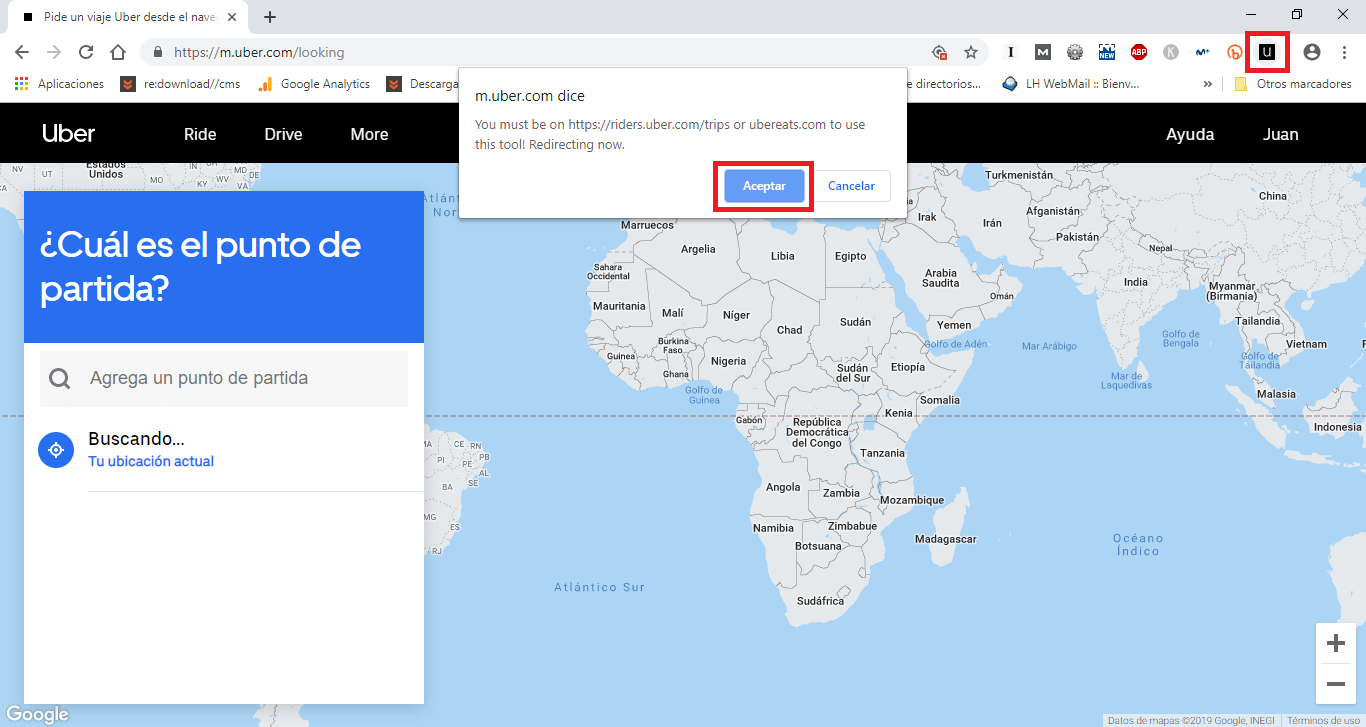Open the Movistar+ extension icon
Image resolution: width=1366 pixels, height=727 pixels.
point(1203,52)
